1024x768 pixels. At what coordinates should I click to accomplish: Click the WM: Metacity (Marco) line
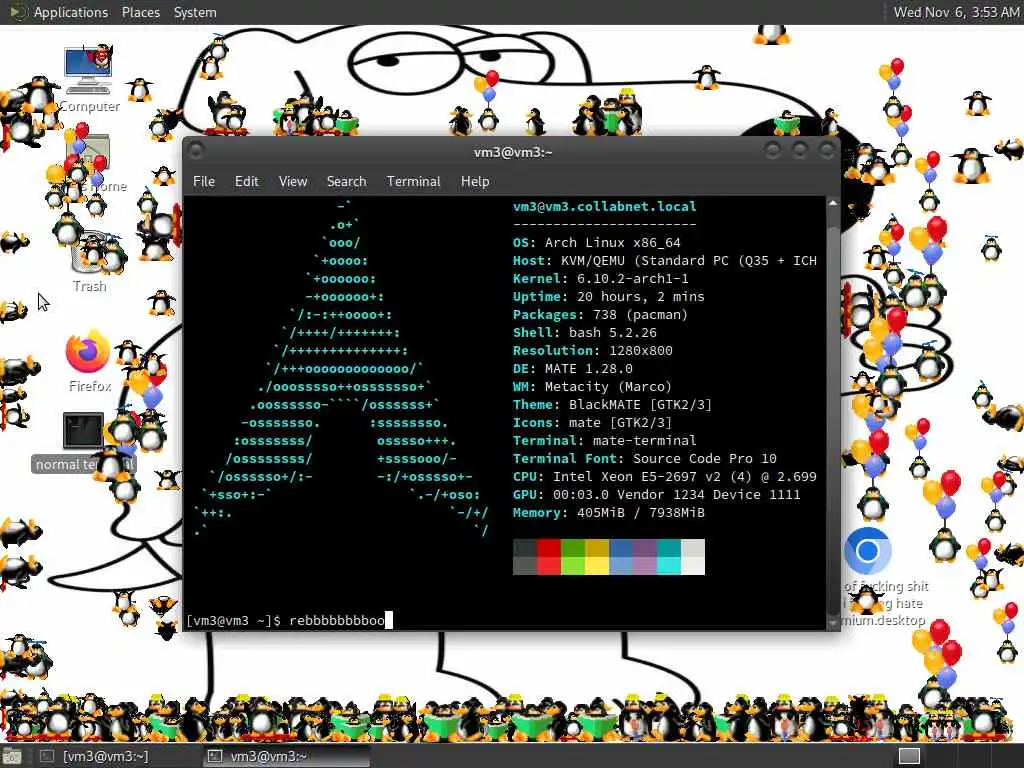tap(592, 387)
